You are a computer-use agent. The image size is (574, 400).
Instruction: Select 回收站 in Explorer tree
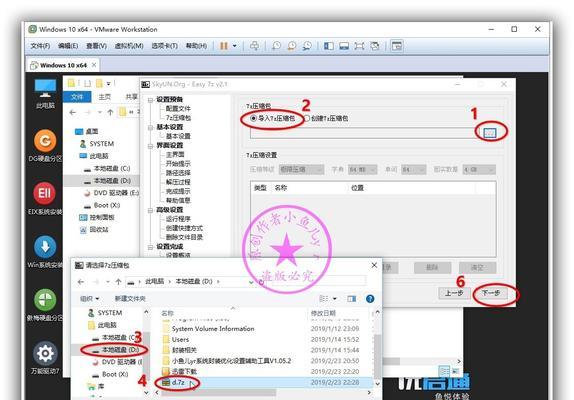(94, 229)
